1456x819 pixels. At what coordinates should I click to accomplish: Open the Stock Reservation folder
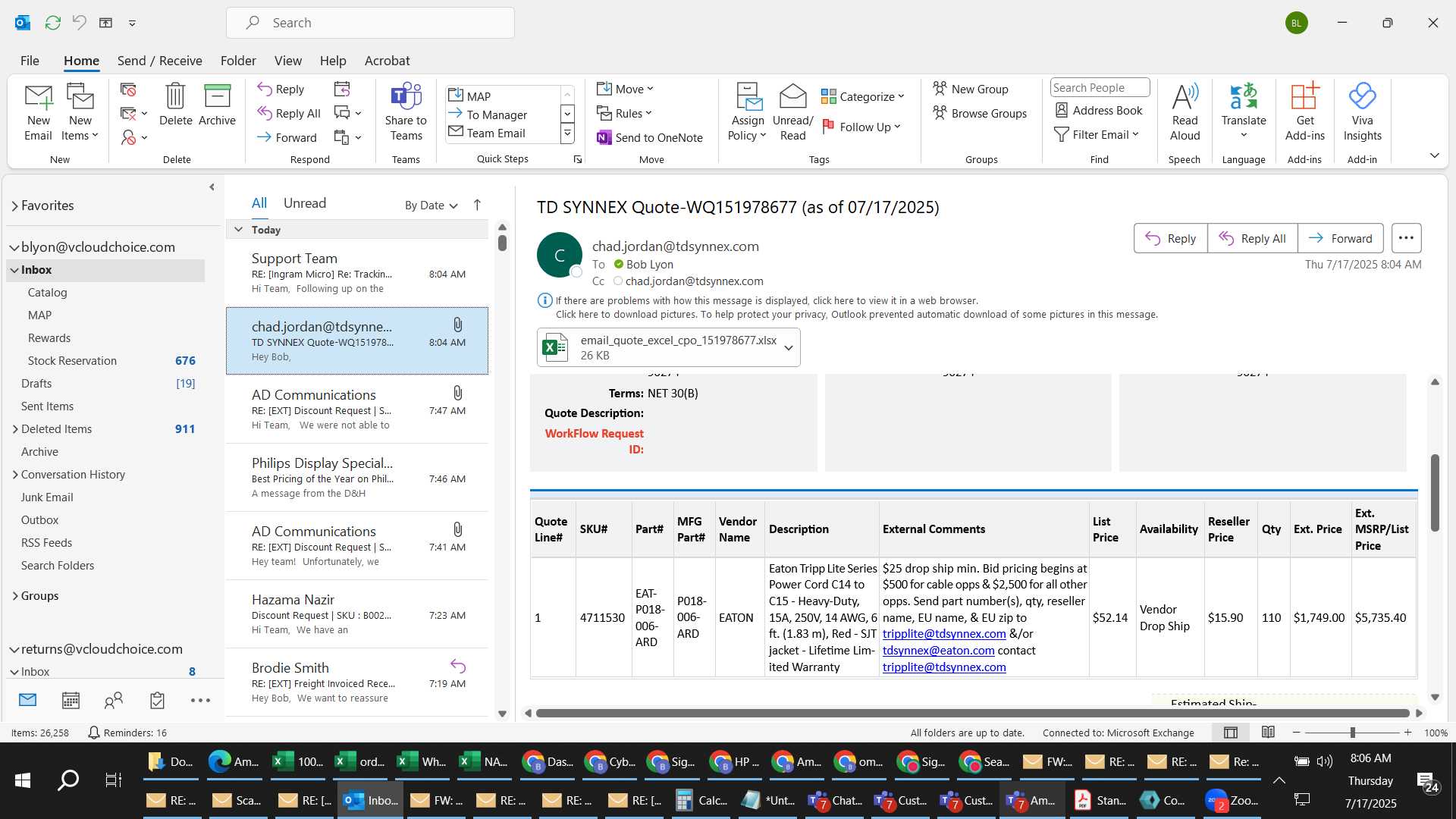72,361
